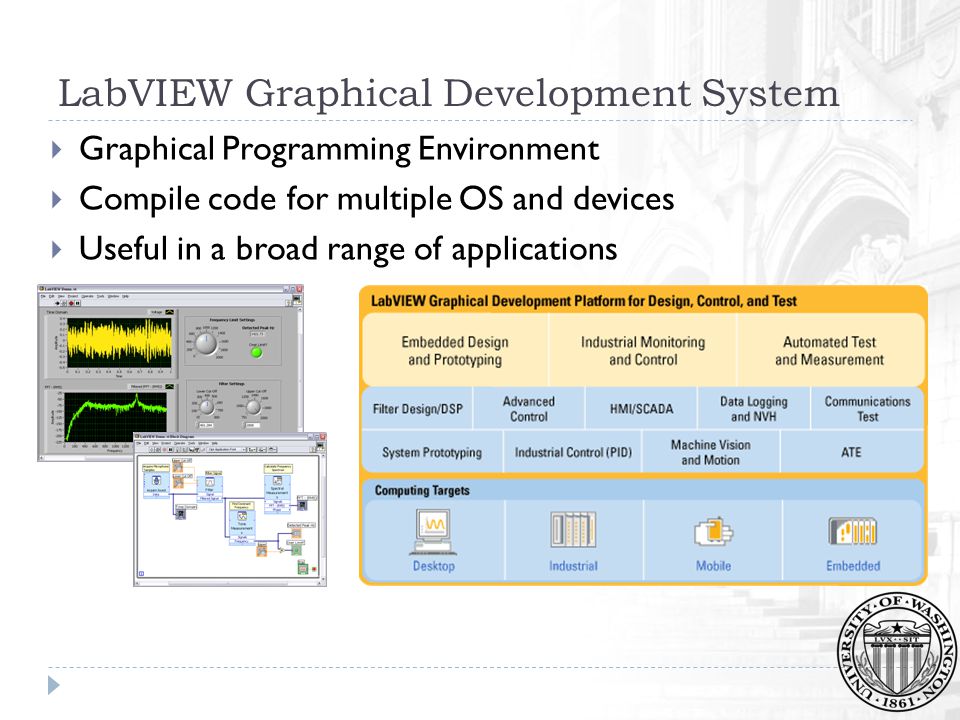The height and width of the screenshot is (720, 960).
Task: Click the Machine Vision and Motion cell
Action: coord(710,452)
